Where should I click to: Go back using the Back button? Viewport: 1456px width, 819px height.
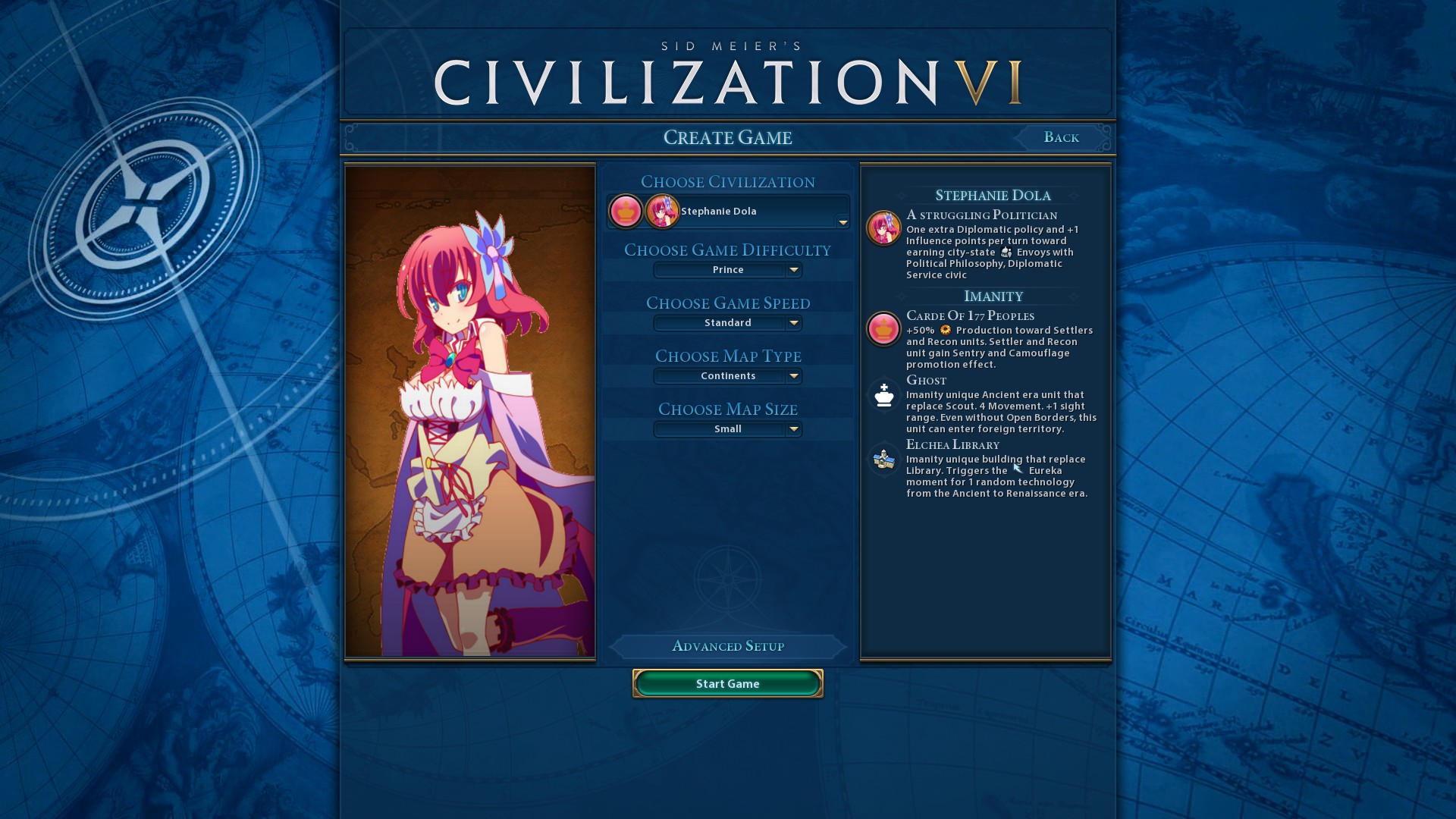[1061, 137]
